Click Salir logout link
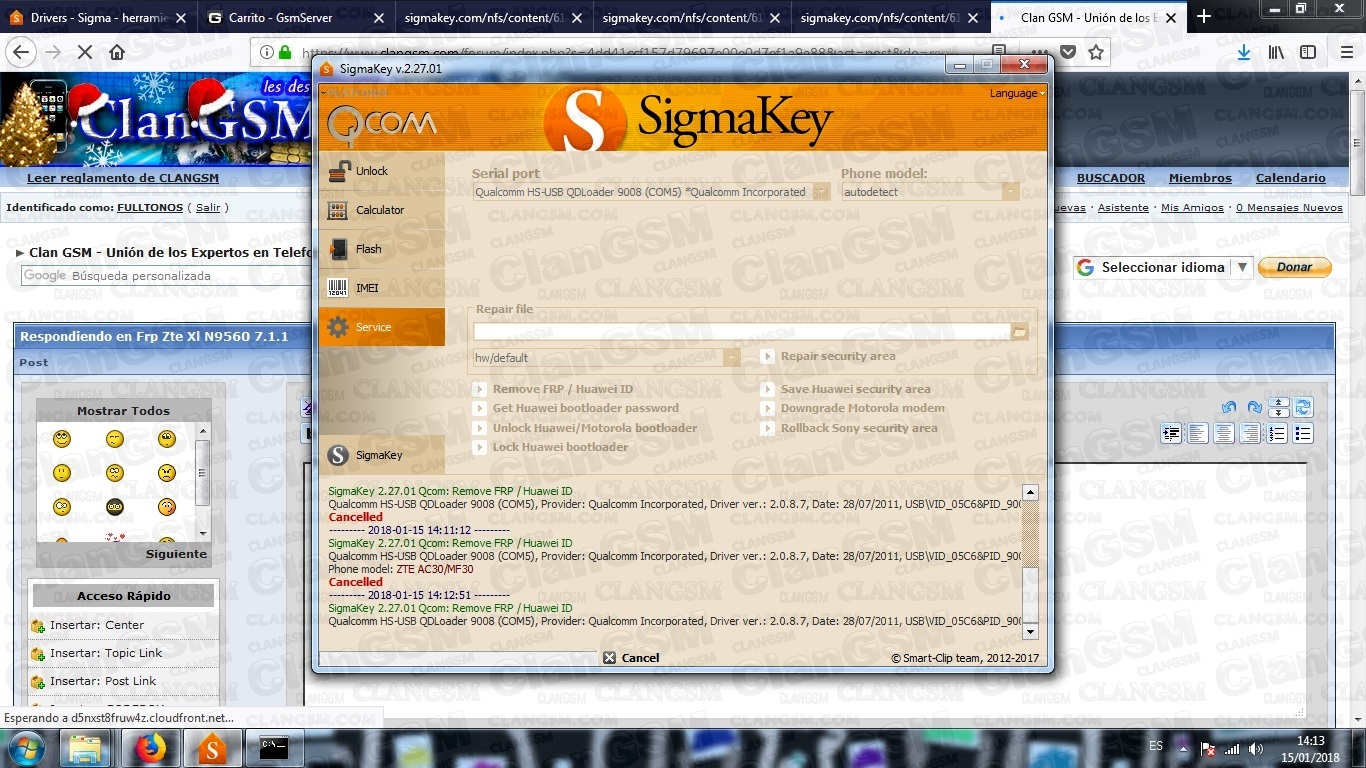Viewport: 1366px width, 768px height. 208,207
